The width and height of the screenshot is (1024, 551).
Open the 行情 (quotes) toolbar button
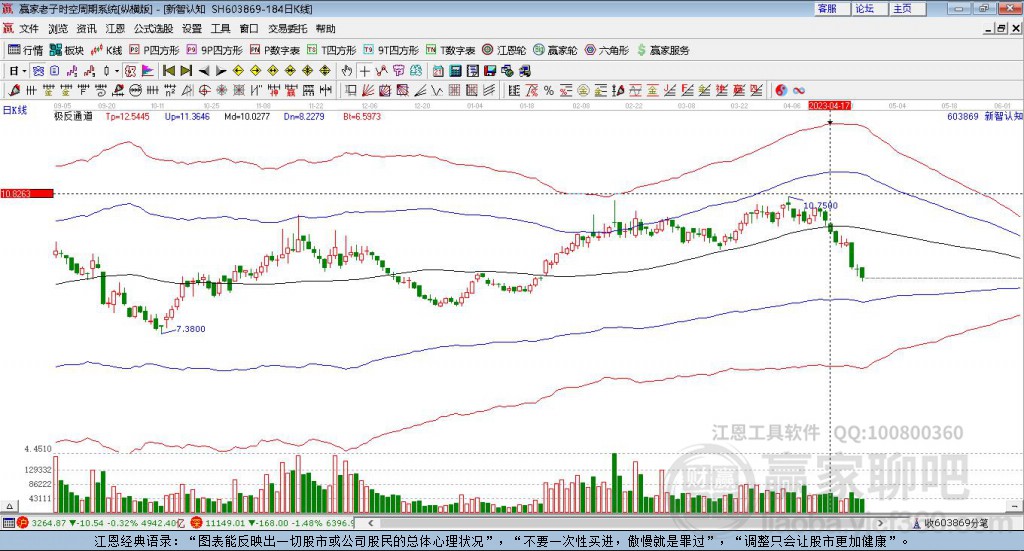[x=25, y=50]
